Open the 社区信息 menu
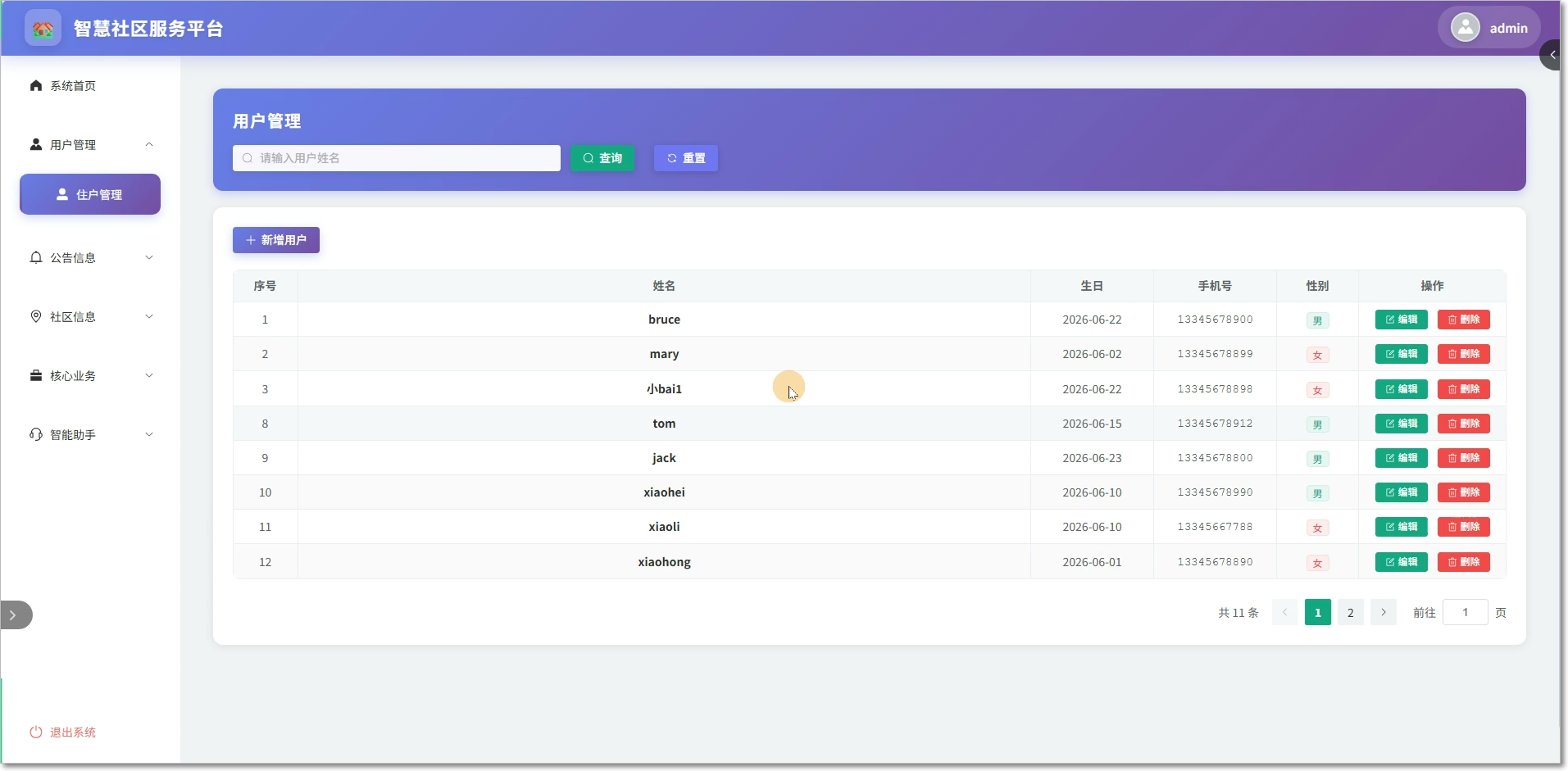 click(x=90, y=316)
